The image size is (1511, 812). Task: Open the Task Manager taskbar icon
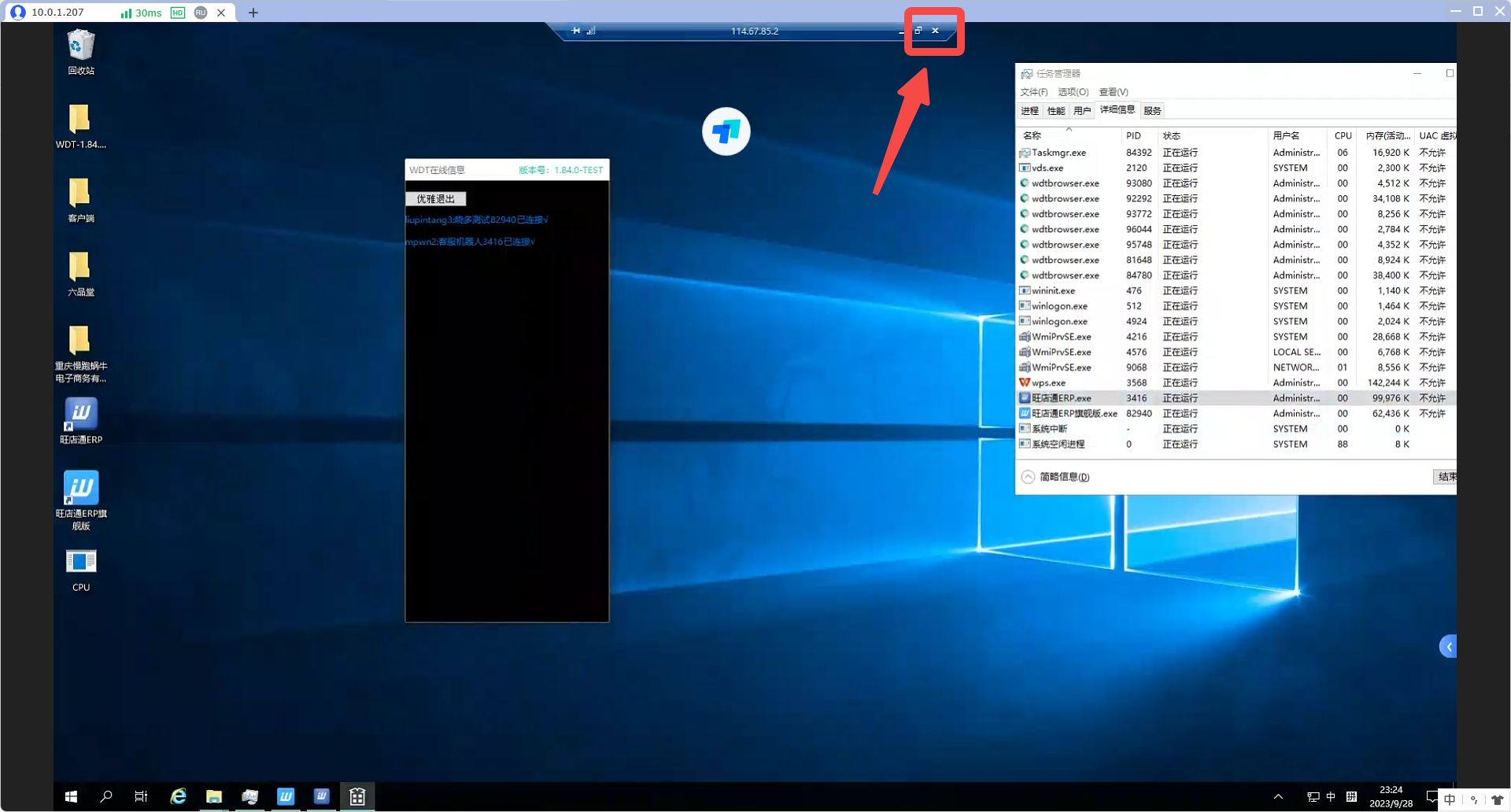pos(249,796)
